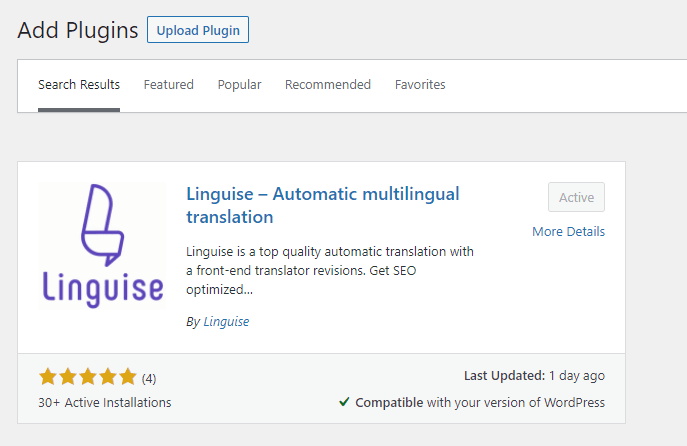This screenshot has height=446, width=687.
Task: Open the Linguise Automatic multilingual translation title link
Action: point(323,205)
